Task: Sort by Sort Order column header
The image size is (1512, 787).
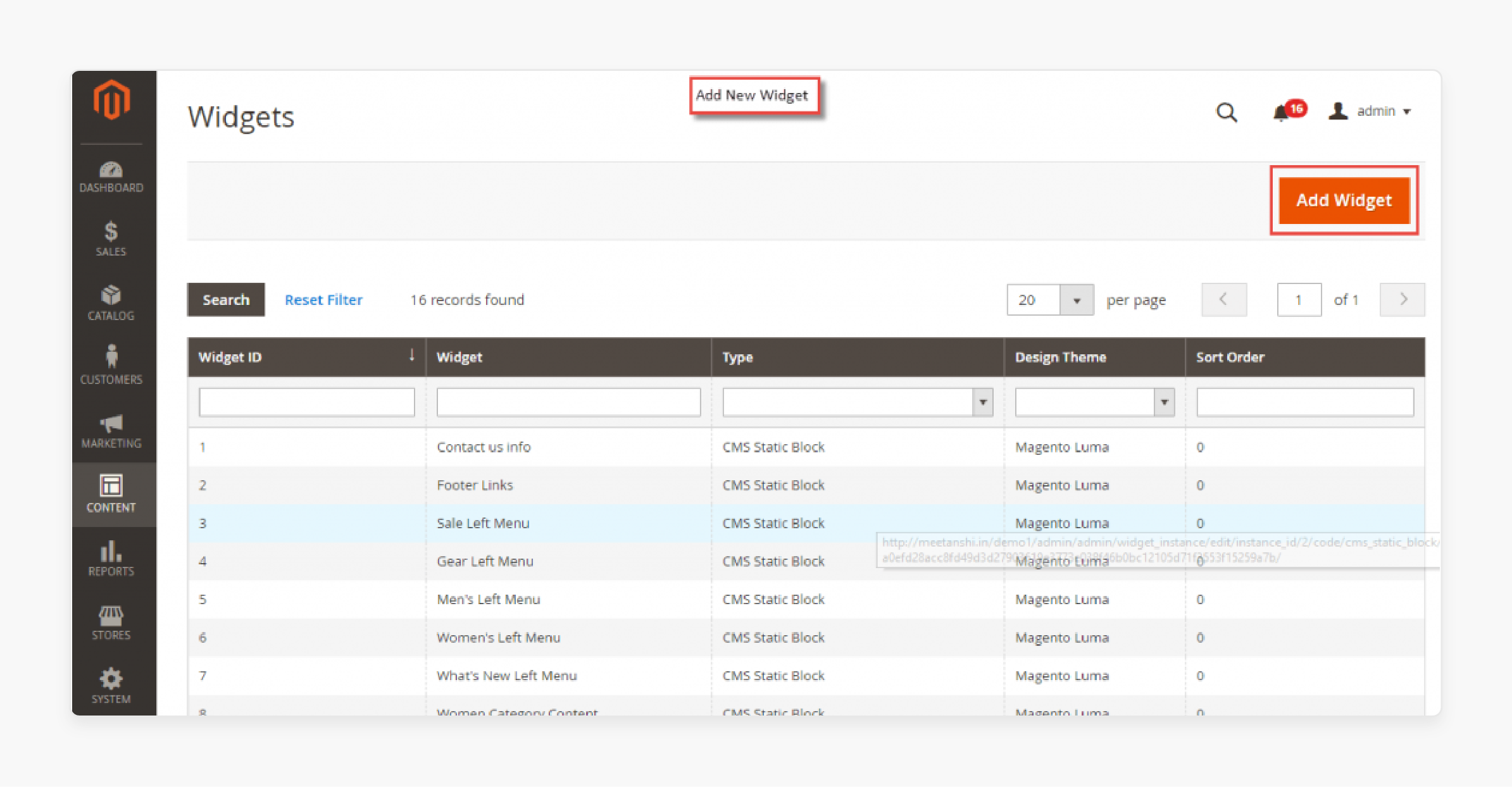Action: click(1305, 357)
